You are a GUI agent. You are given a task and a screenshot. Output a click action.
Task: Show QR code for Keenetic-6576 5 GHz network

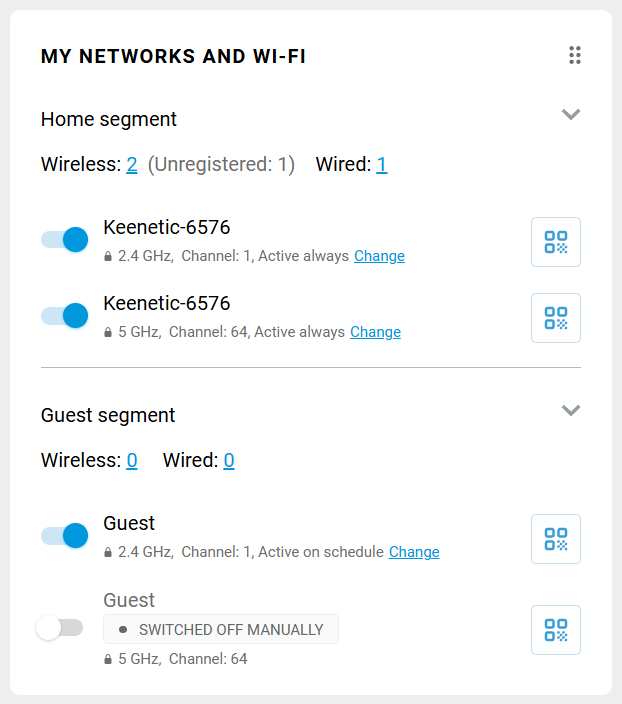[x=555, y=318]
